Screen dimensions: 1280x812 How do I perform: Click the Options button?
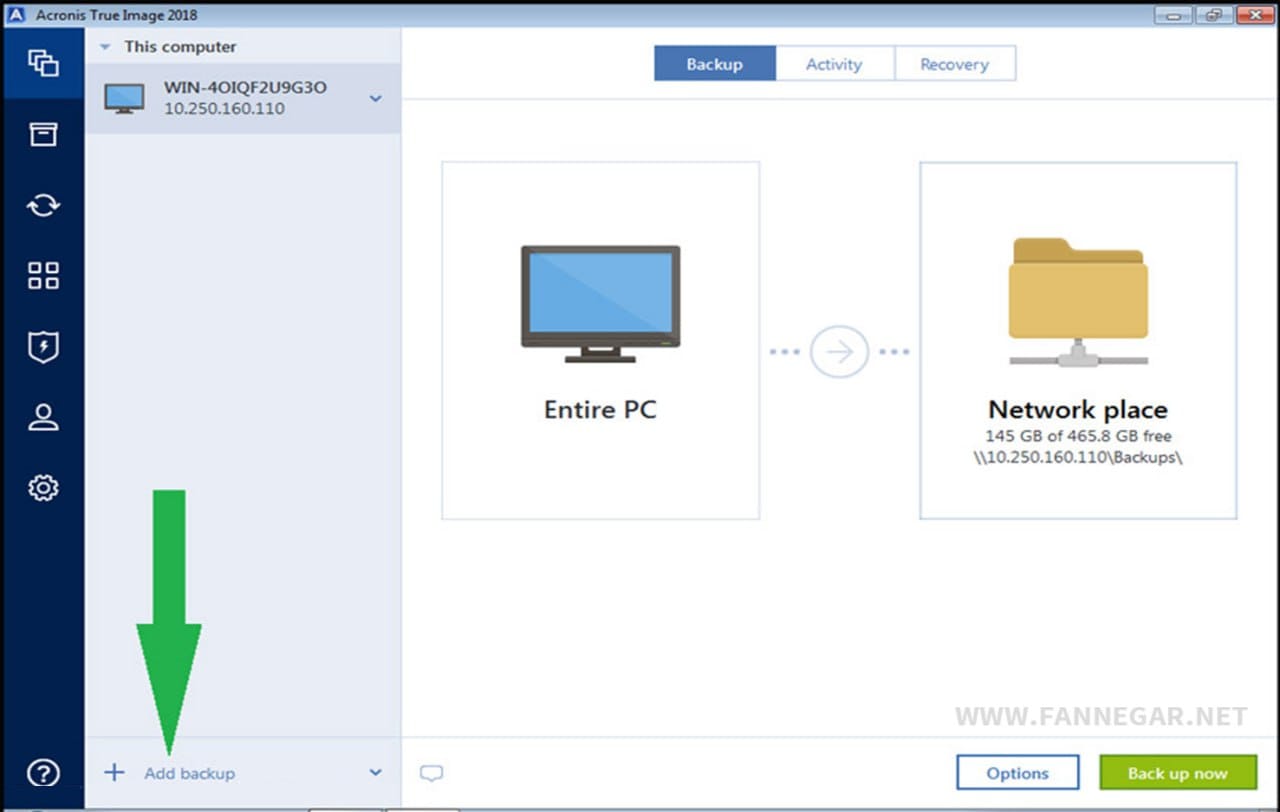(1017, 773)
